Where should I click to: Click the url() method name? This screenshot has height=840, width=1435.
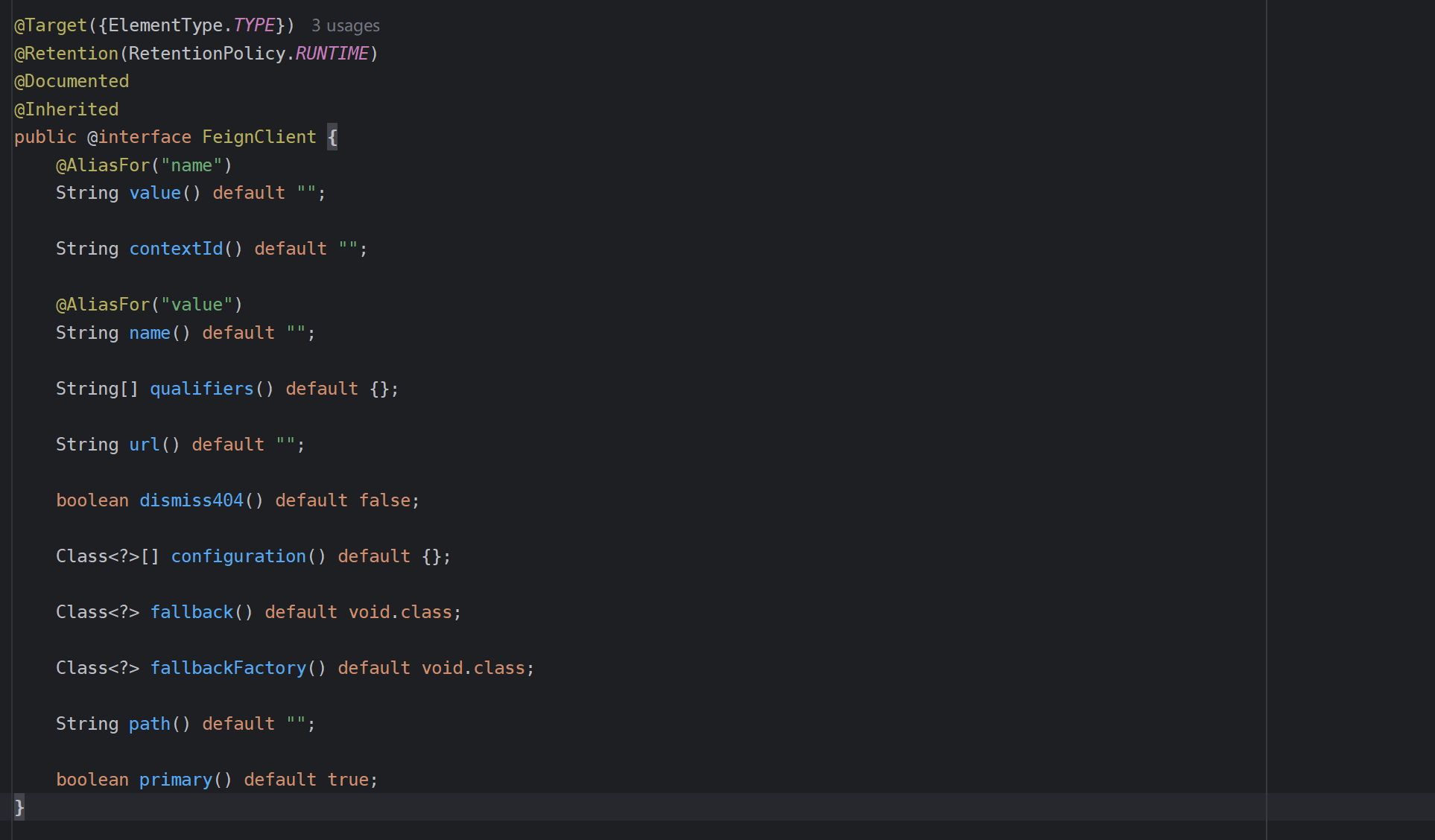145,445
